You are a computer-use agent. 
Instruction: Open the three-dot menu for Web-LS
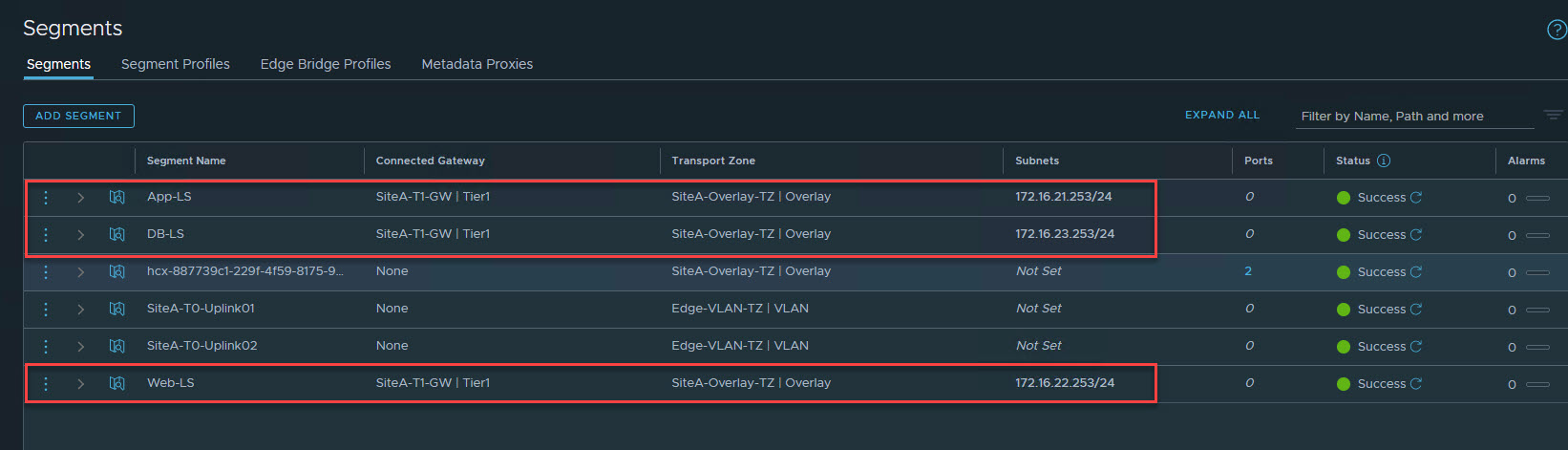point(46,383)
